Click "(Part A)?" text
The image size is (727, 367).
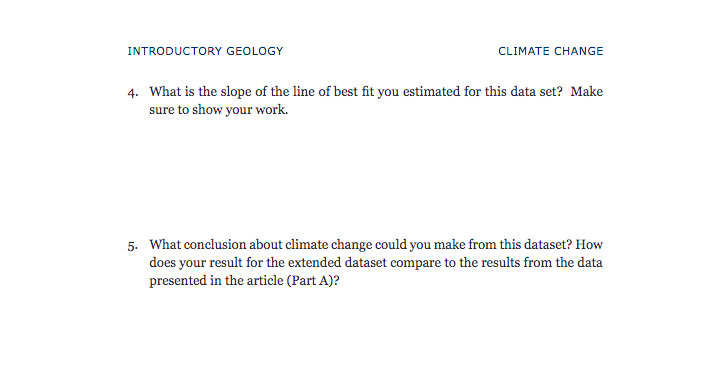313,281
